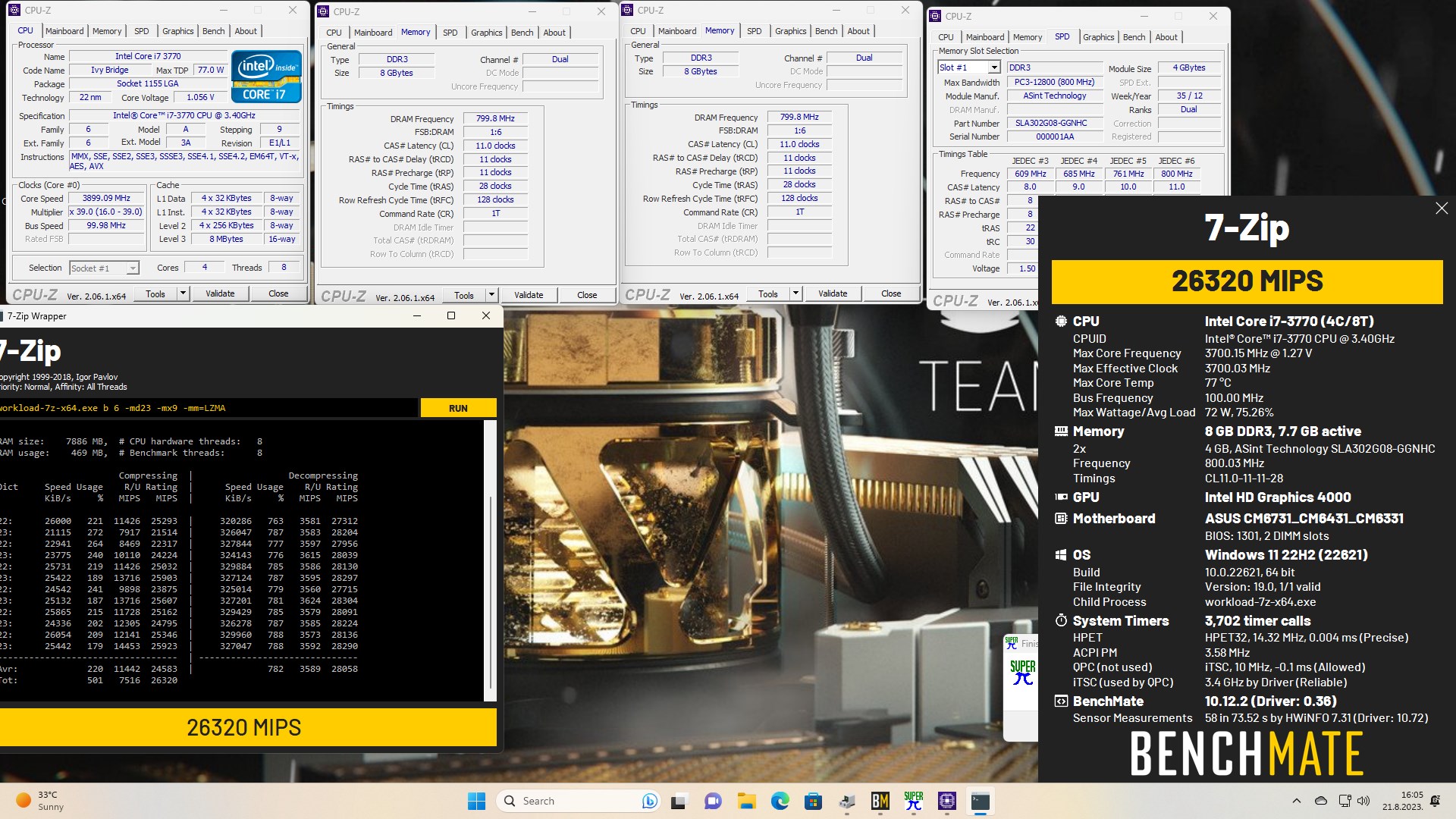Switch to the CPU-Z taskbar icon
This screenshot has width=1456, height=819.
pyautogui.click(x=946, y=801)
